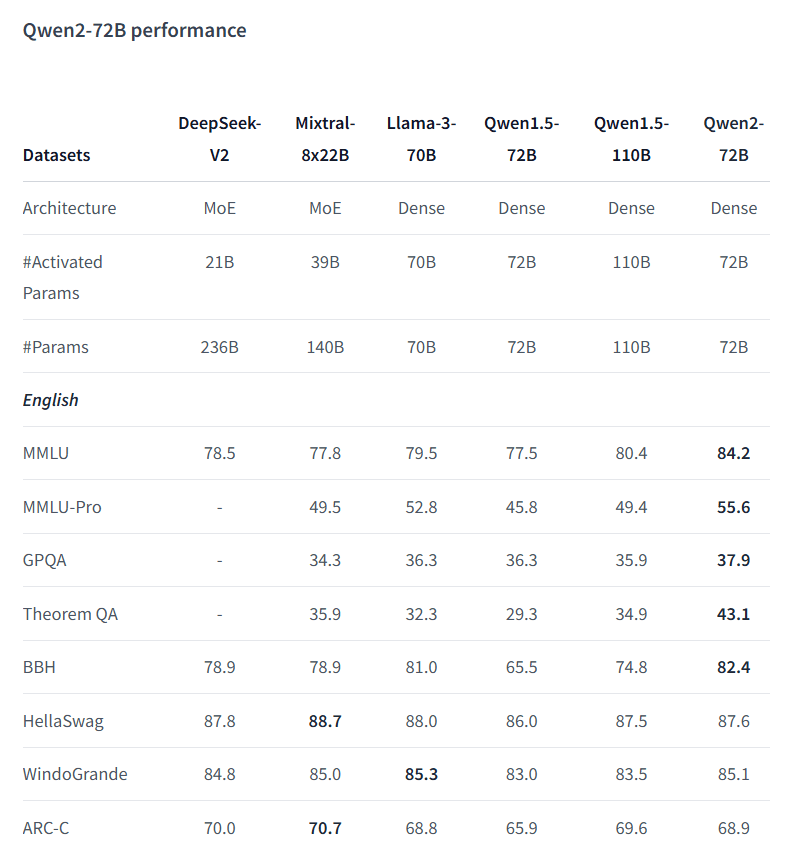Click the "Qwen2-72B performance" heading
The width and height of the screenshot is (808, 851).
(x=134, y=30)
